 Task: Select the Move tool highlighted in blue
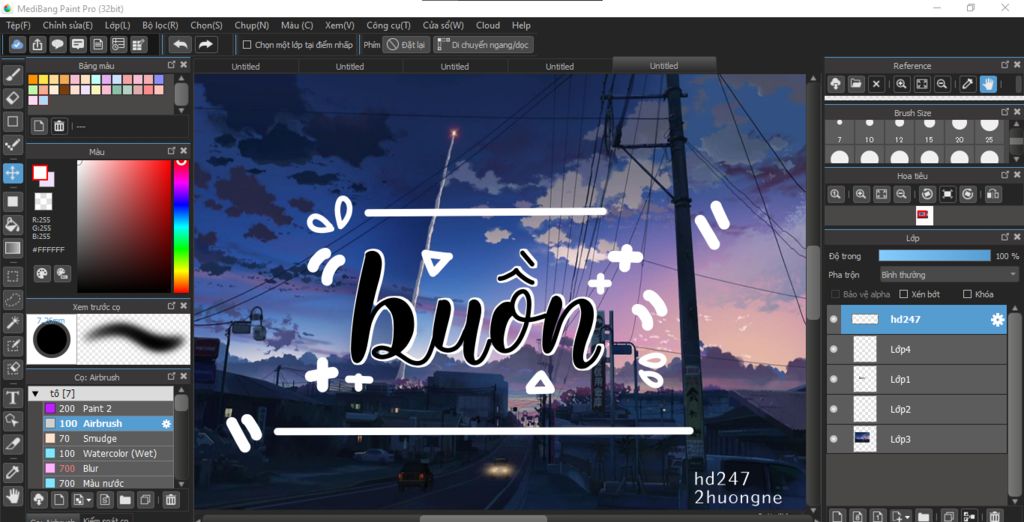(13, 173)
